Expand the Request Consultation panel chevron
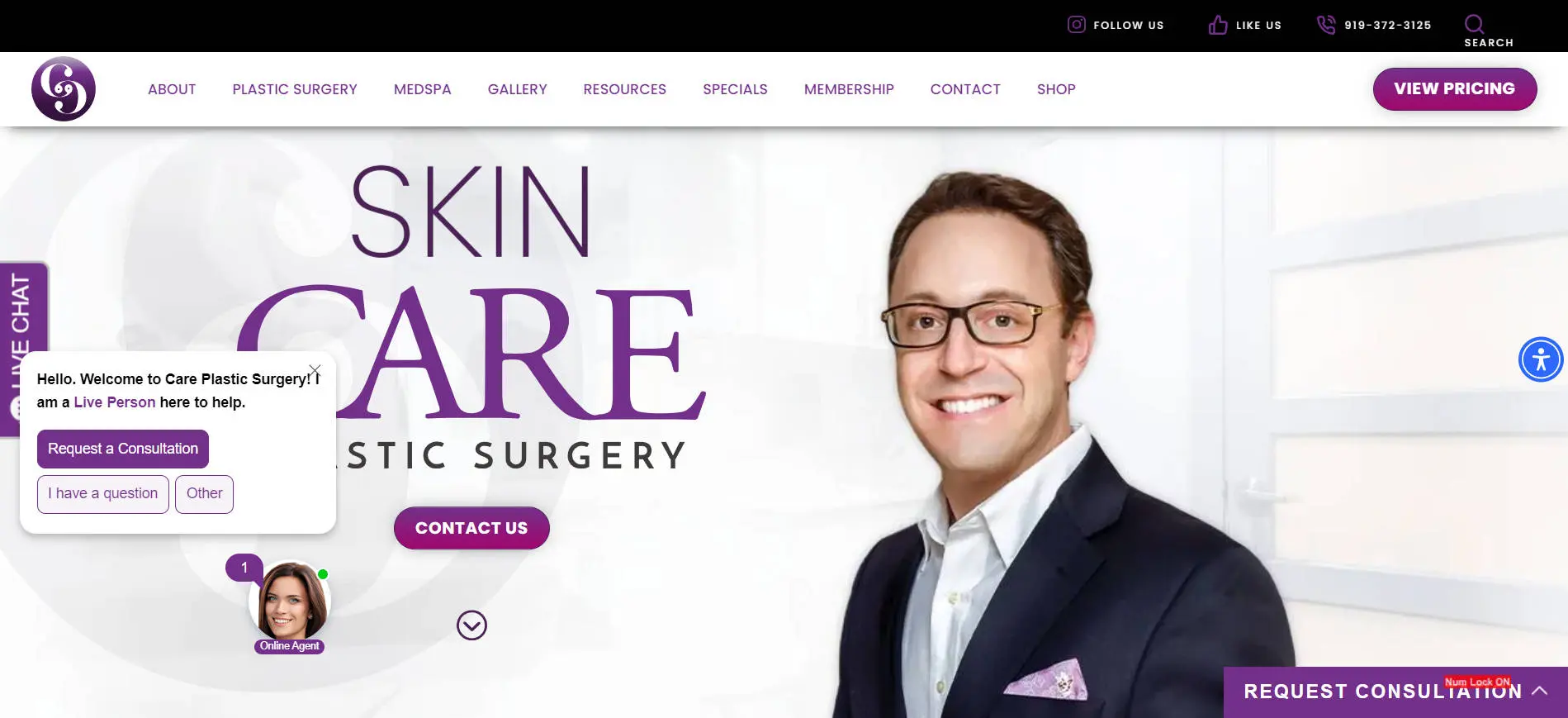This screenshot has height=718, width=1568. [x=1540, y=691]
